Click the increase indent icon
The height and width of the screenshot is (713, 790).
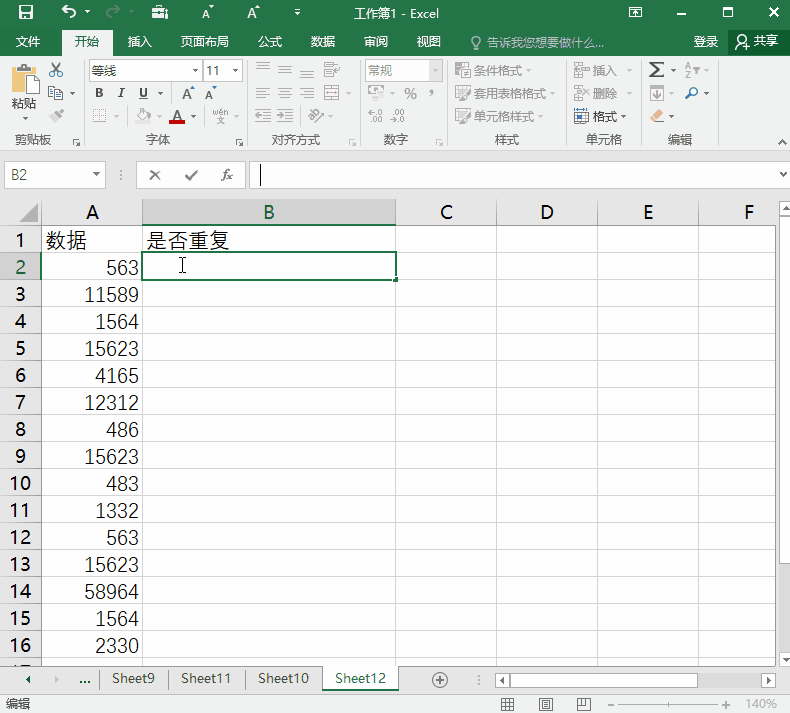tap(285, 116)
